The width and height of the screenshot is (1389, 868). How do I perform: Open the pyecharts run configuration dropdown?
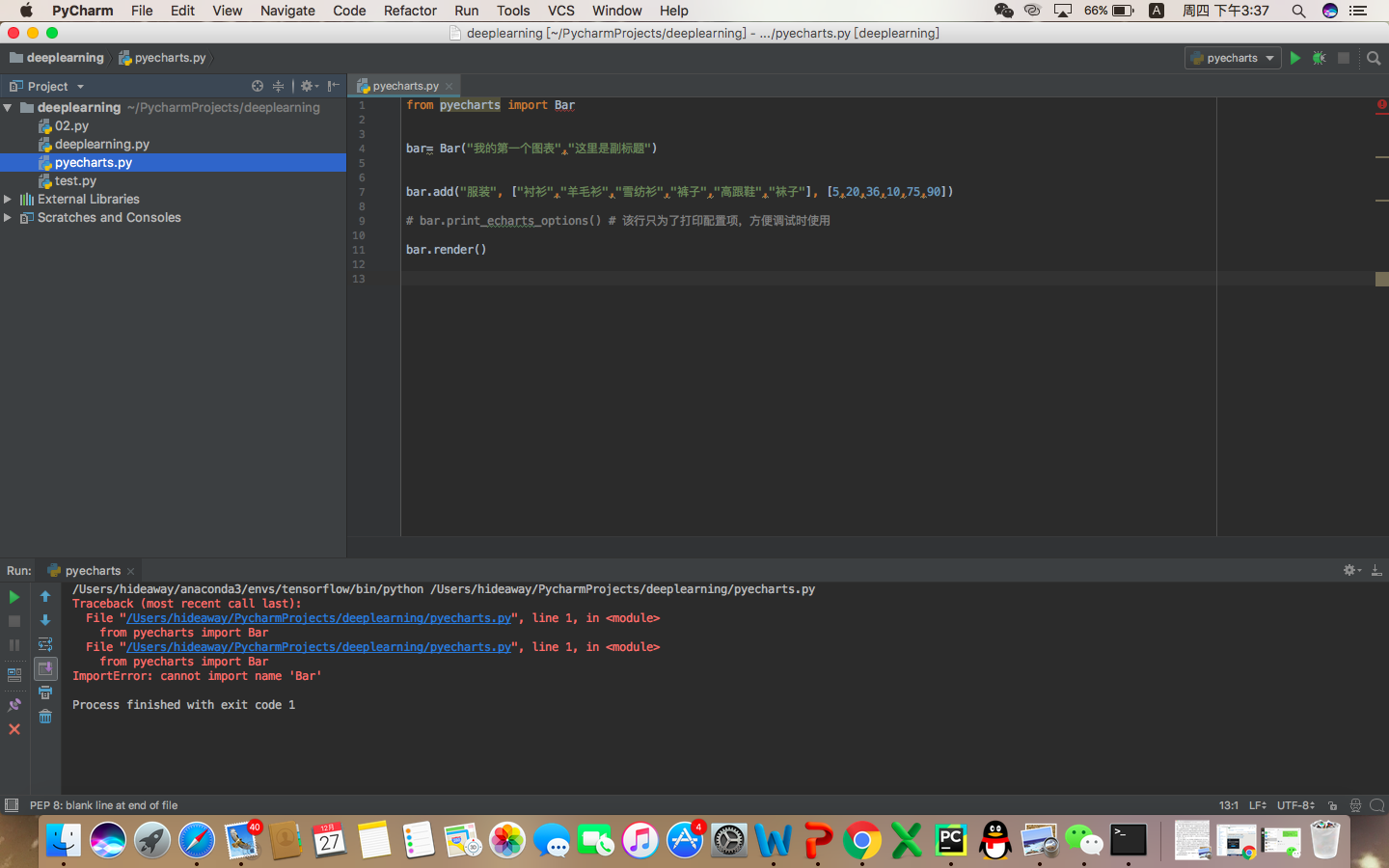pos(1232,58)
